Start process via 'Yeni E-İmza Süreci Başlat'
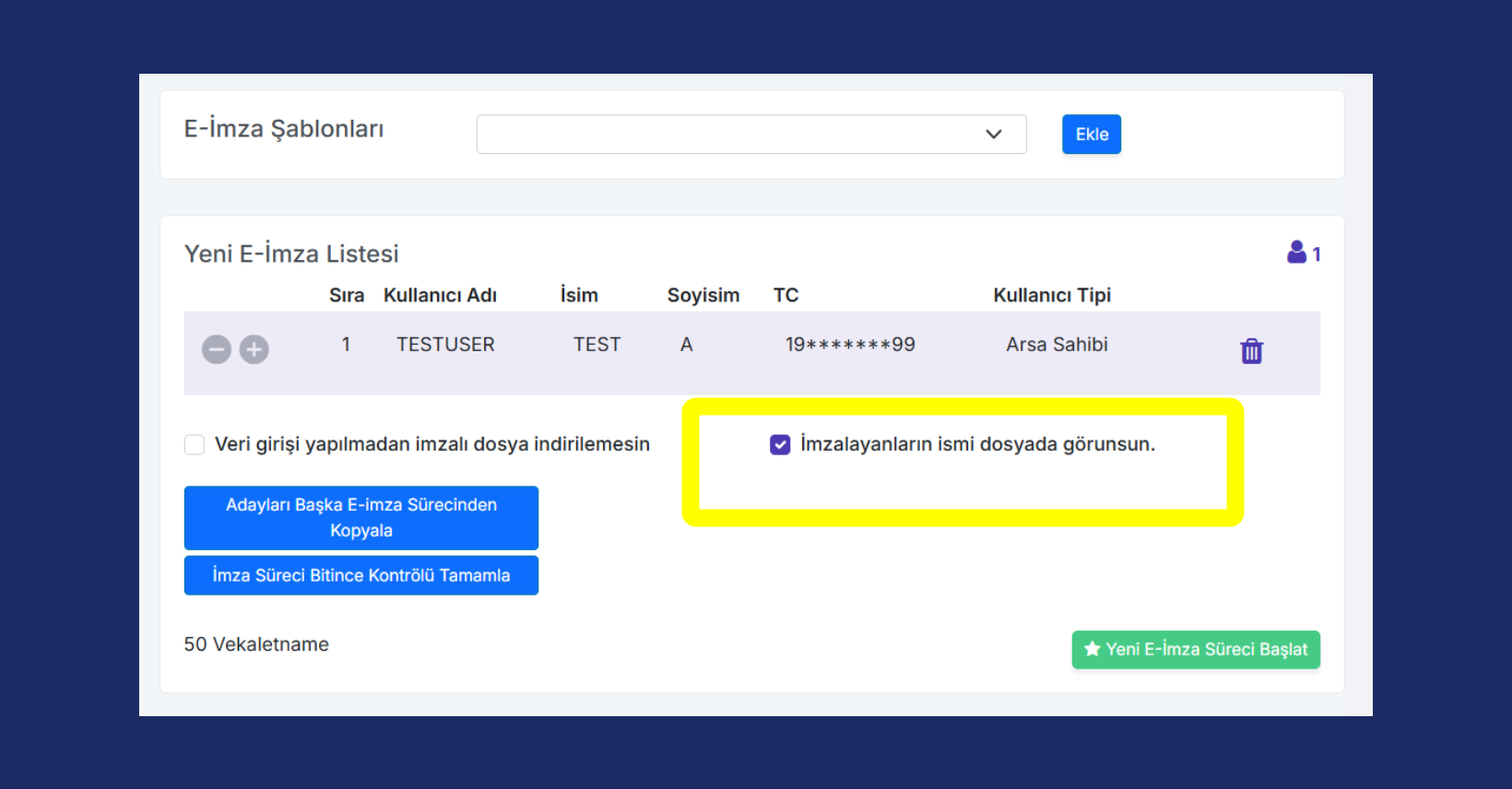Viewport: 1512px width, 789px height. [x=1196, y=650]
